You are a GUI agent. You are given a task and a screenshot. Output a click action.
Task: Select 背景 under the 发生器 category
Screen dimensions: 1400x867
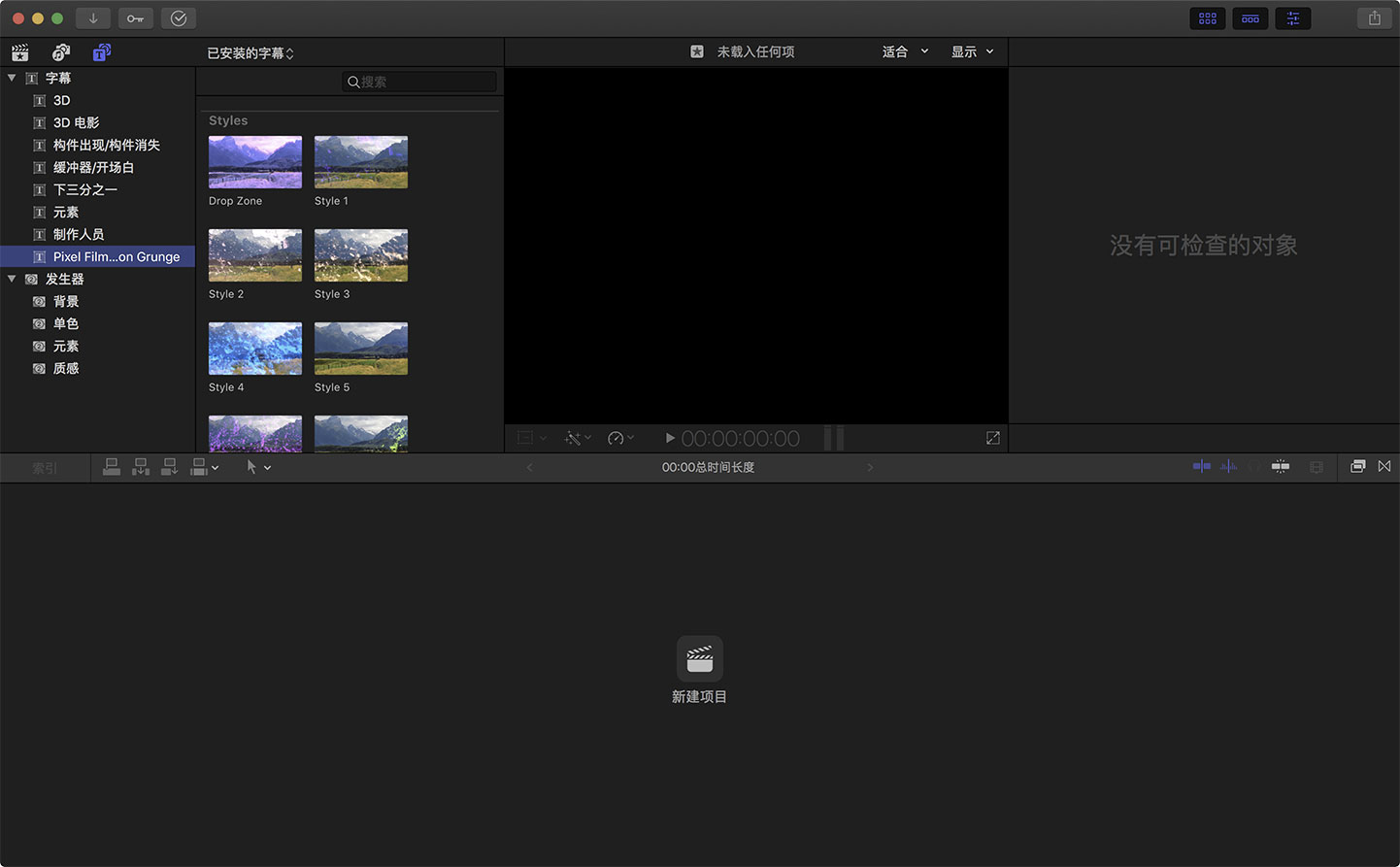tap(66, 301)
